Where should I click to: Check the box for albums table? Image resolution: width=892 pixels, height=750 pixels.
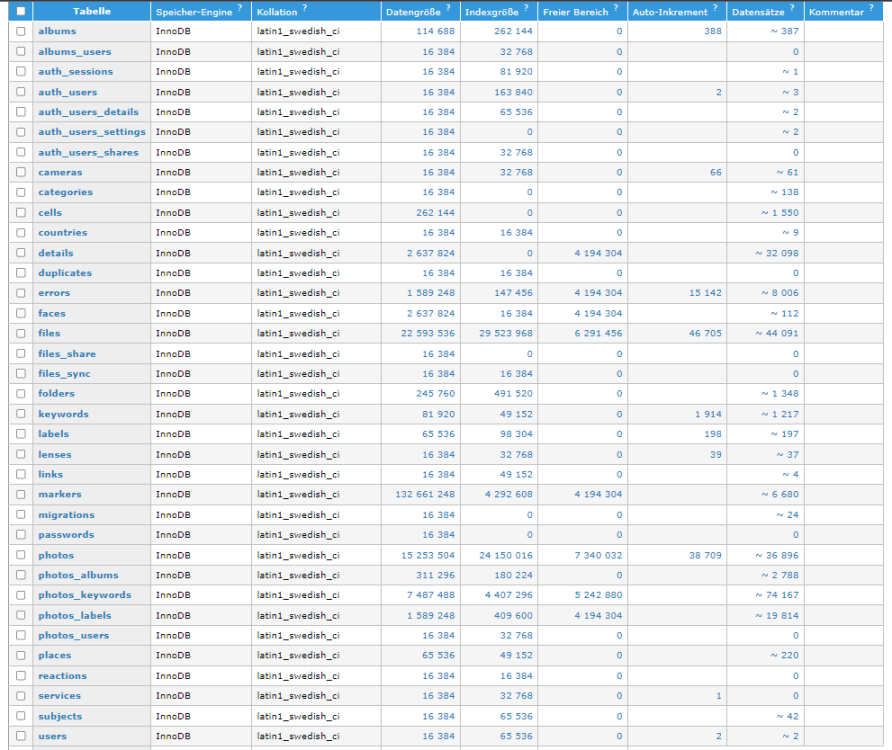click(21, 31)
